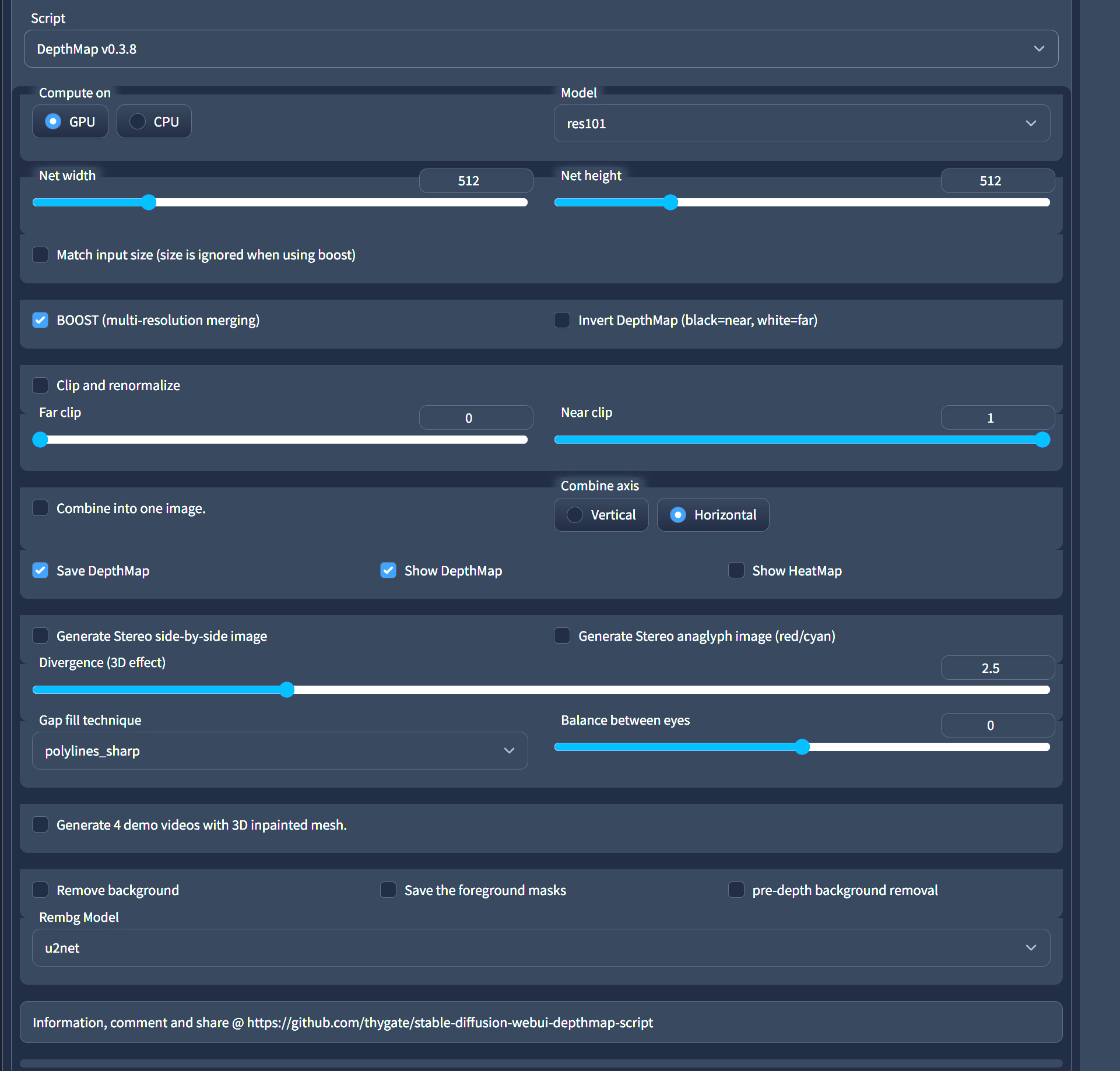The height and width of the screenshot is (1071, 1120).
Task: Click the Balance between eyes slider
Action: click(801, 747)
